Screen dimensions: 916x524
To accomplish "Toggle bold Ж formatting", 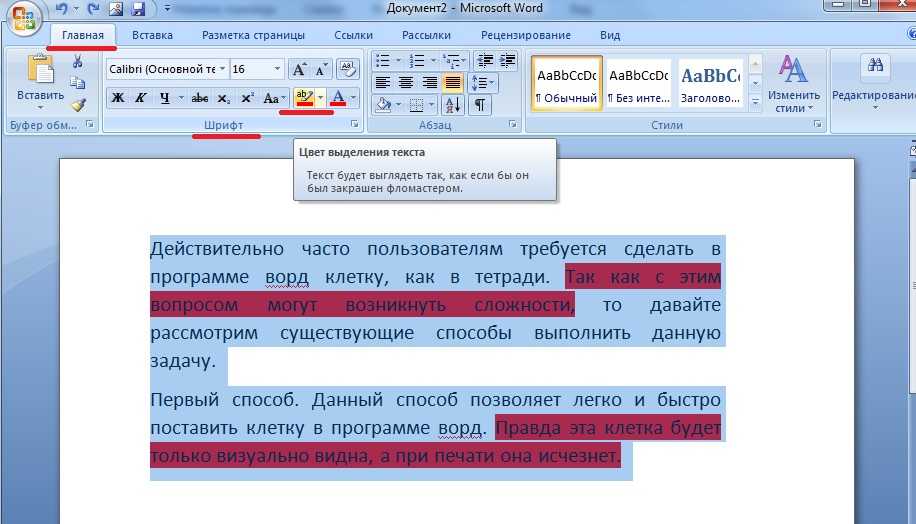I will click(117, 98).
